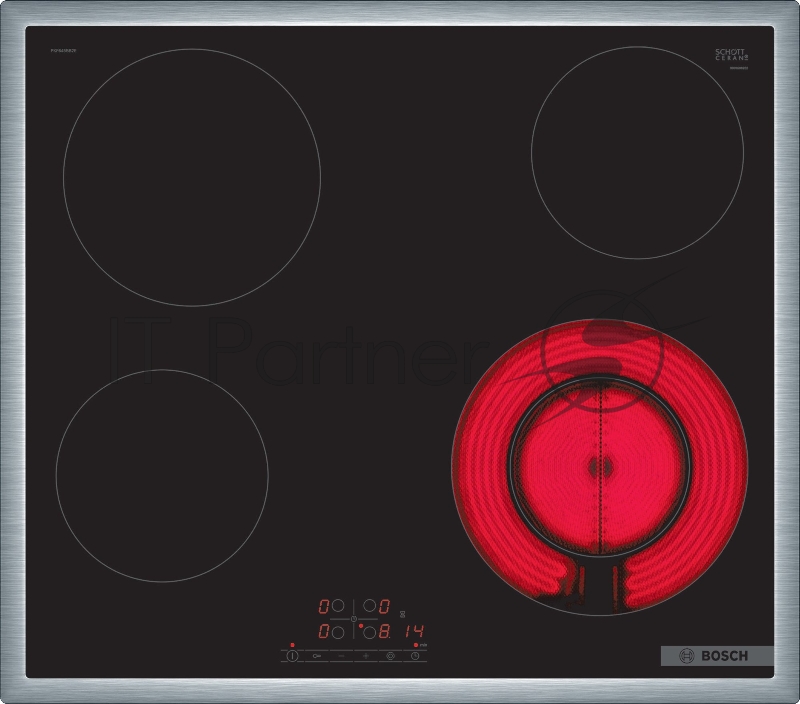Click the BOSCH logo badge
Image resolution: width=800 pixels, height=704 pixels.
pyautogui.click(x=717, y=656)
